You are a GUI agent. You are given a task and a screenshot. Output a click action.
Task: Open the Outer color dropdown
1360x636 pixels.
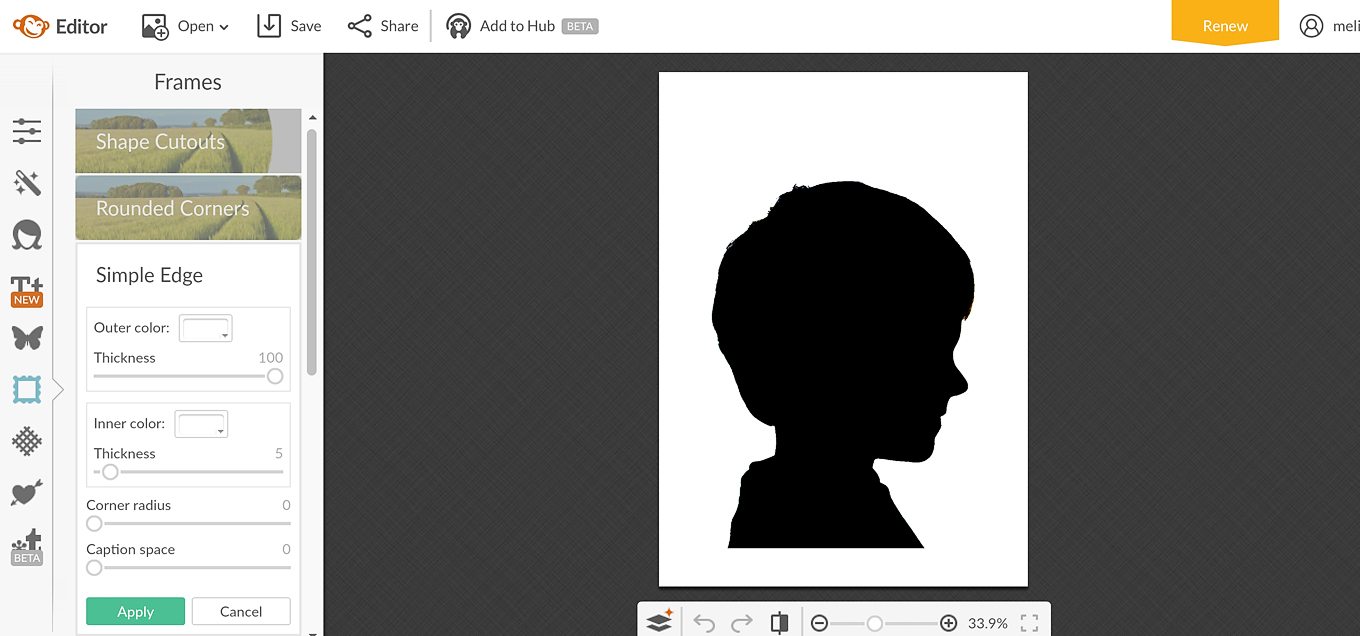(205, 328)
